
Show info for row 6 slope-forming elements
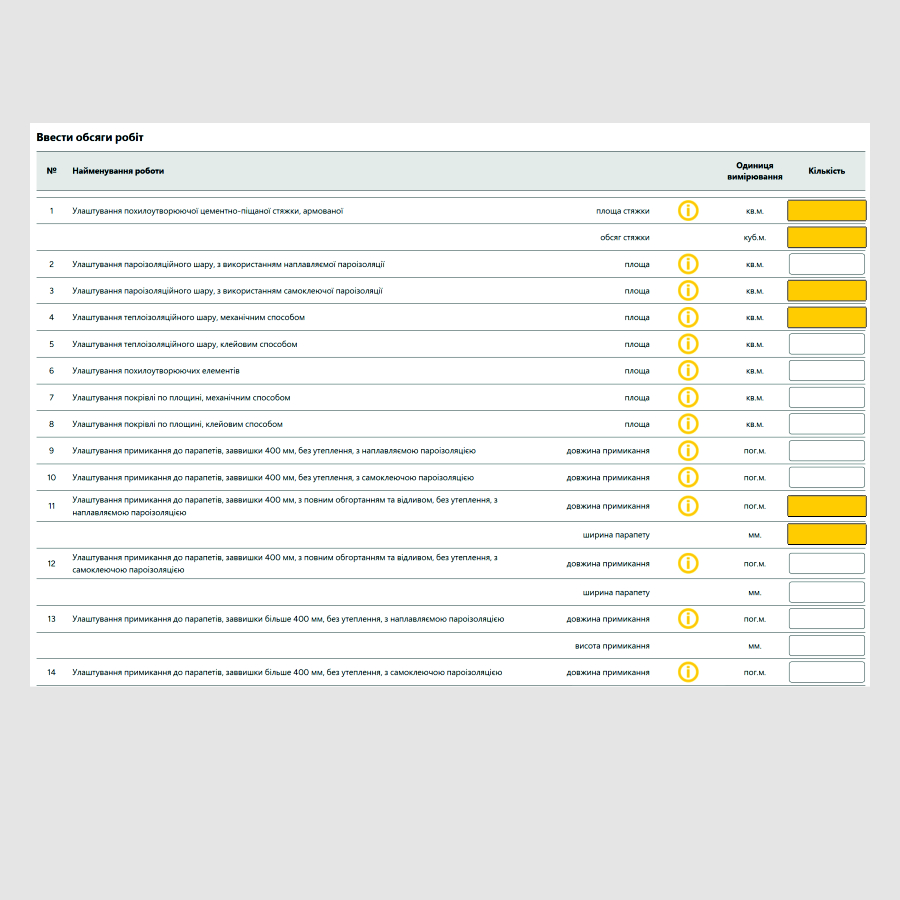(688, 370)
